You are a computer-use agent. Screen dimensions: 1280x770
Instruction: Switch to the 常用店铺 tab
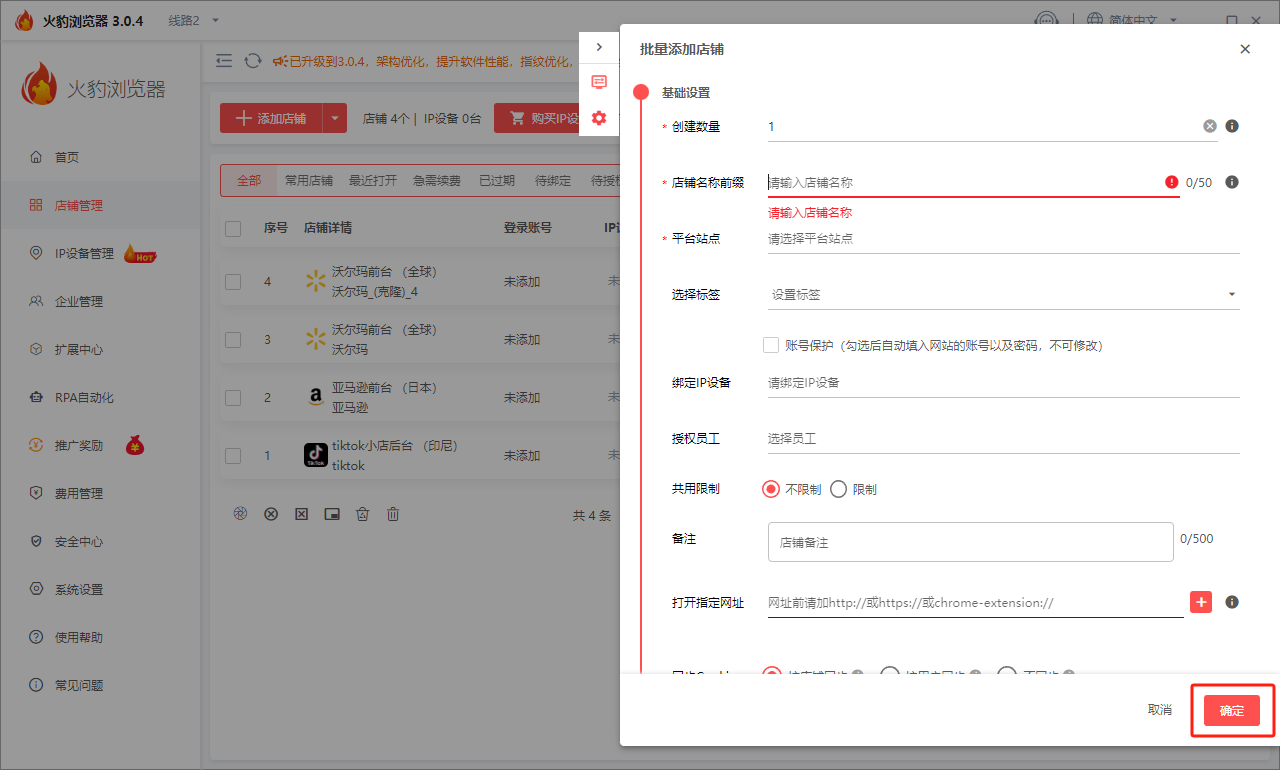pos(309,181)
